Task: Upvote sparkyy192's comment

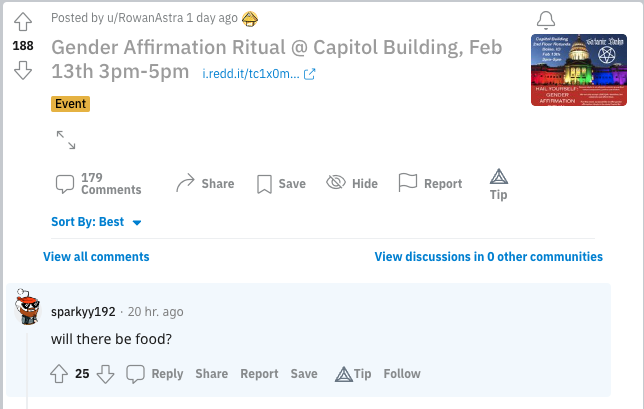Action: pyautogui.click(x=59, y=374)
